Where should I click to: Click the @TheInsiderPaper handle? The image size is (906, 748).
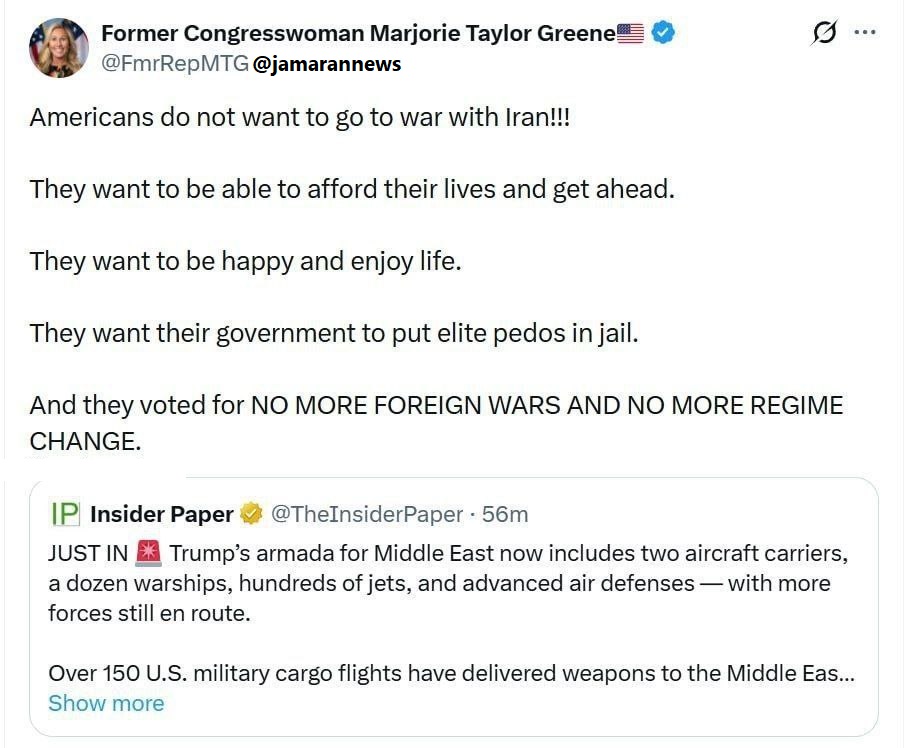[x=367, y=514]
